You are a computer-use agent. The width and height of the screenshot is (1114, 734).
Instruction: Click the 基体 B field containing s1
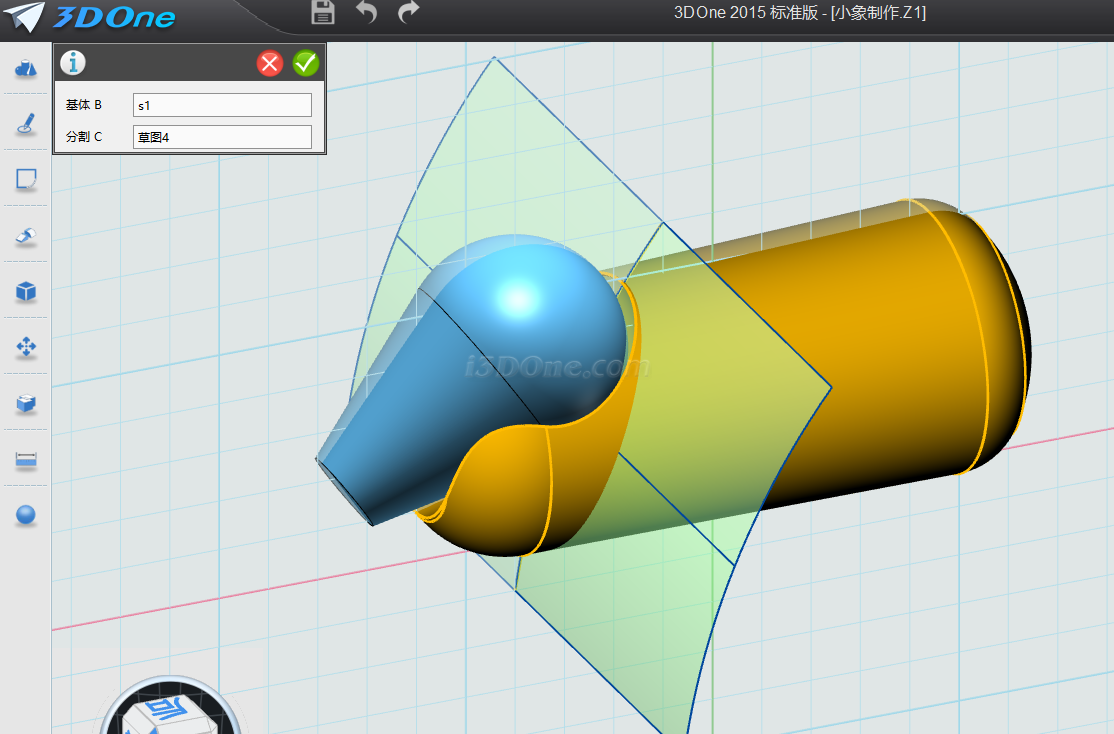tap(222, 105)
